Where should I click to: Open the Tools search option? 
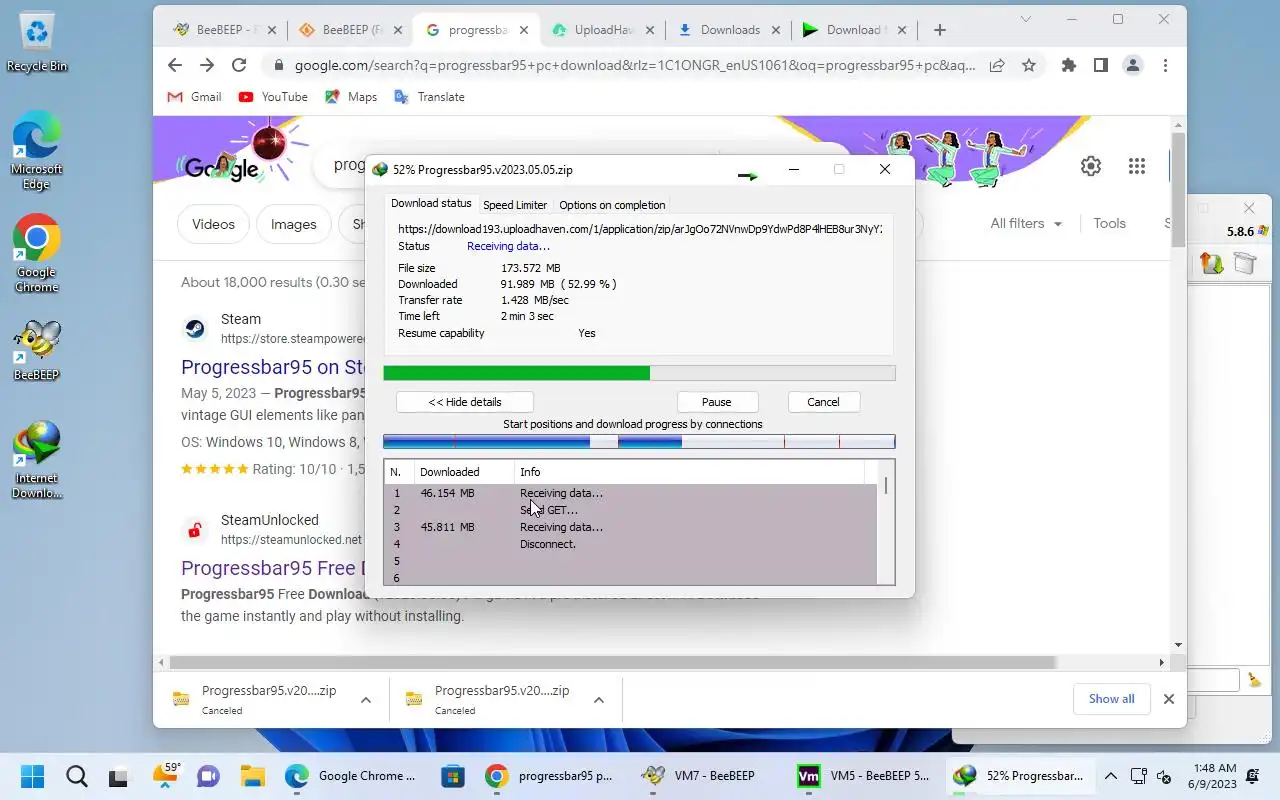click(x=1109, y=223)
